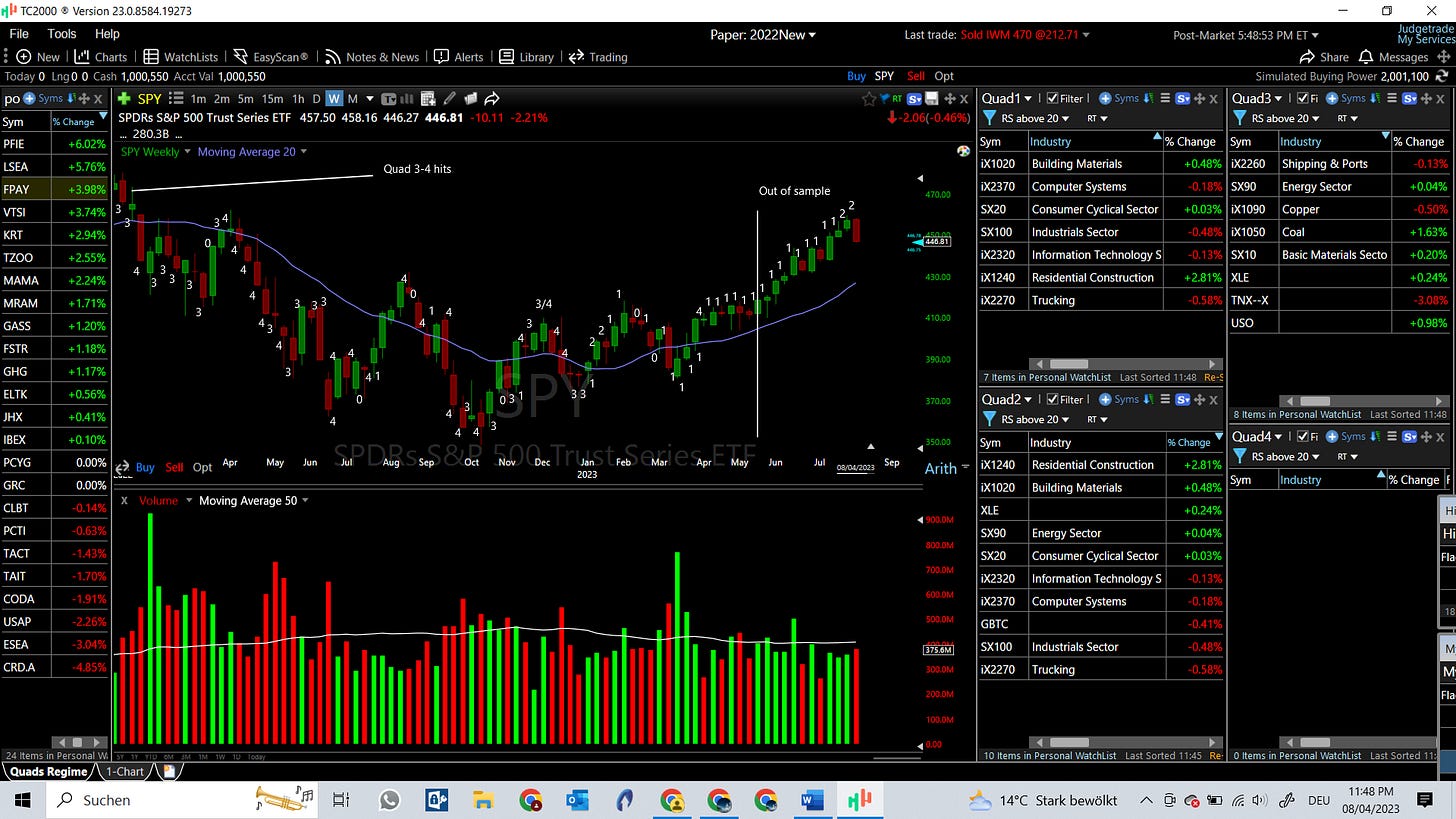
Task: Open the new layout tab icon
Action: point(169,771)
